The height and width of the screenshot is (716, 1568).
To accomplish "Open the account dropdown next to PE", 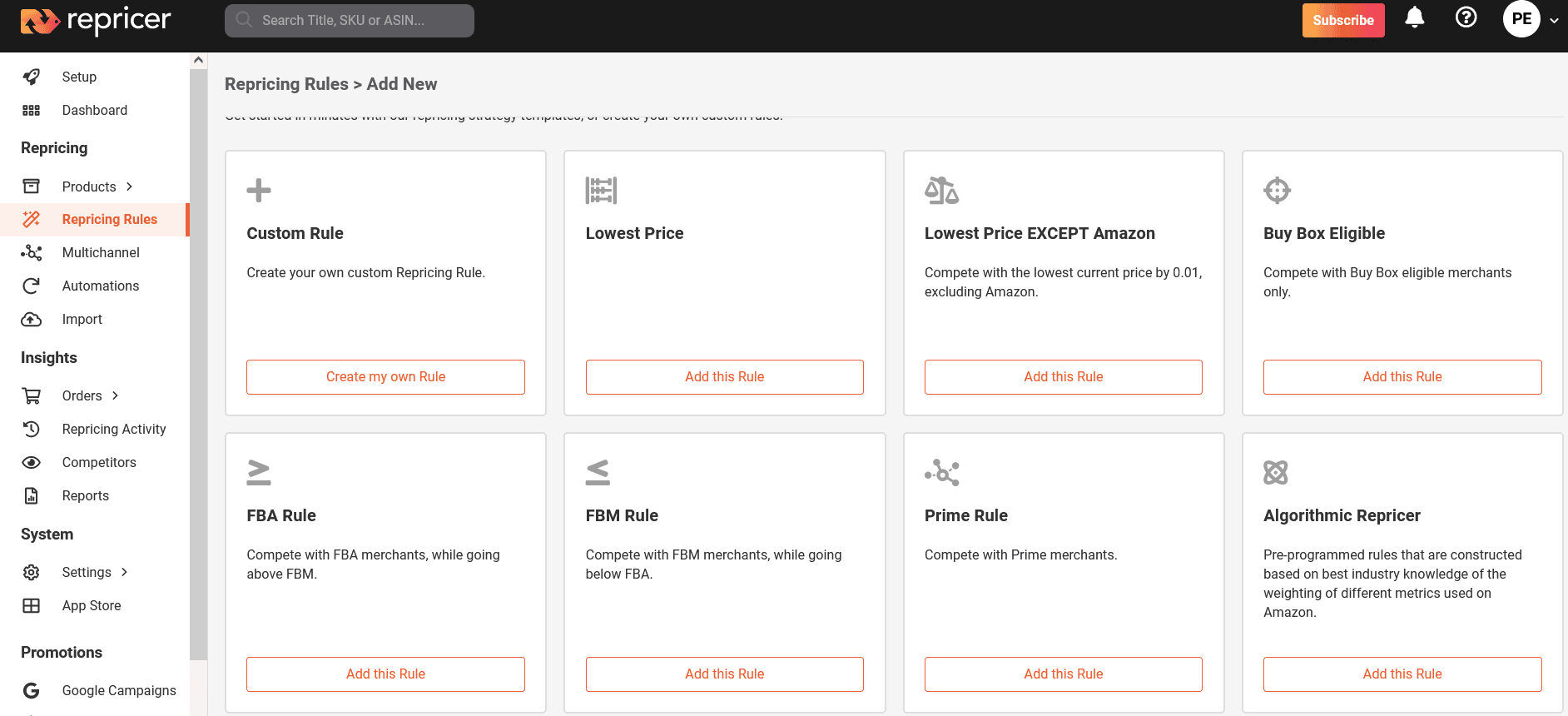I will [x=1556, y=19].
